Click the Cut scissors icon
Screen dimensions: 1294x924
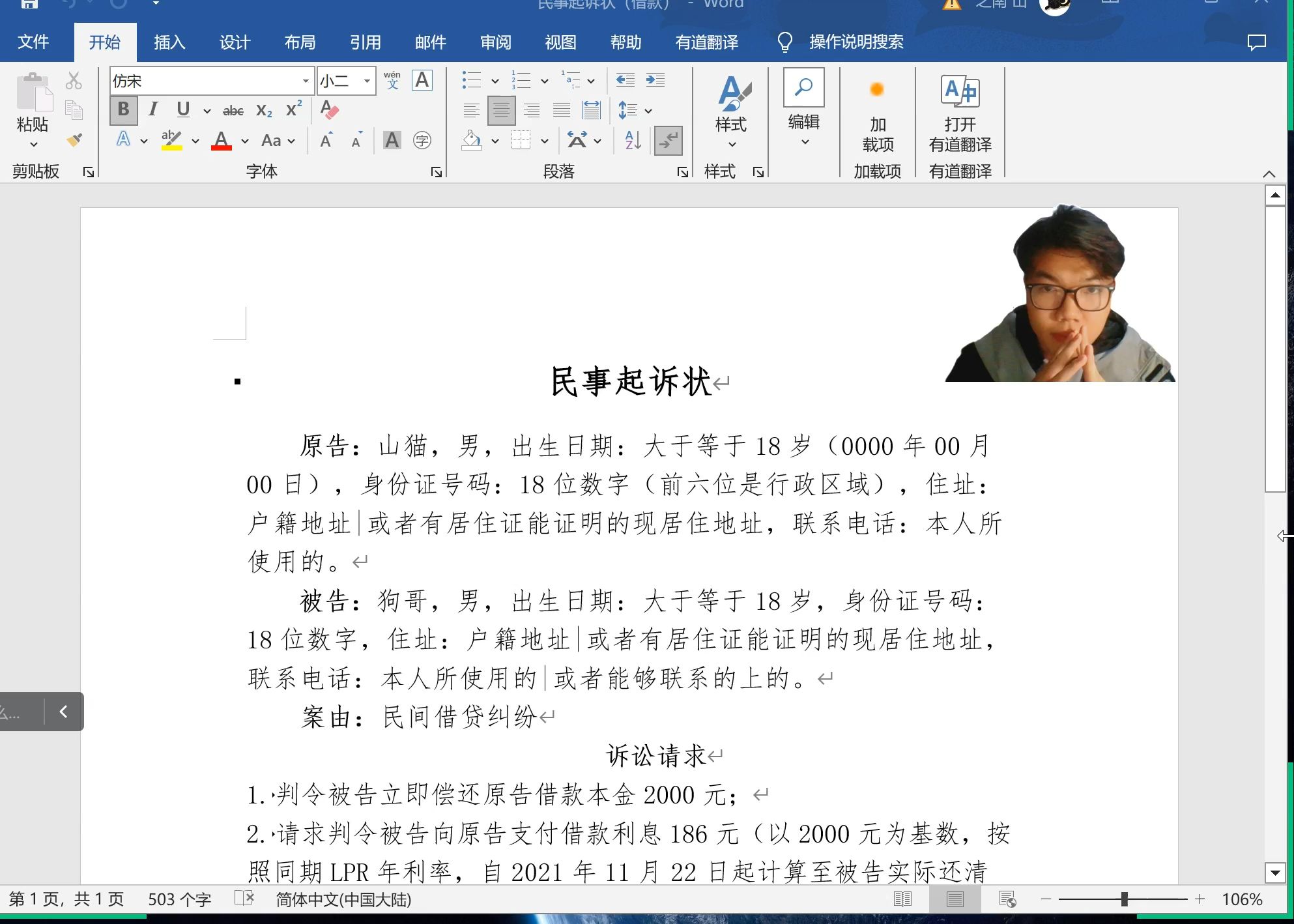tap(74, 81)
